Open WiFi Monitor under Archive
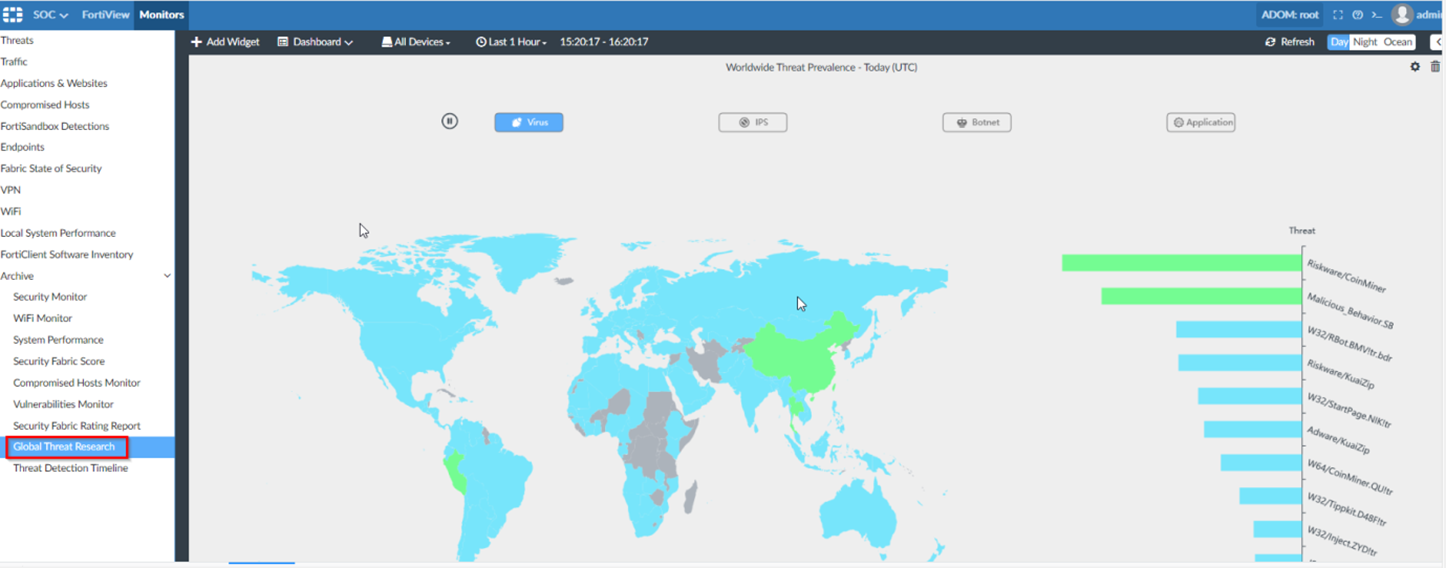The width and height of the screenshot is (1446, 568). (43, 318)
